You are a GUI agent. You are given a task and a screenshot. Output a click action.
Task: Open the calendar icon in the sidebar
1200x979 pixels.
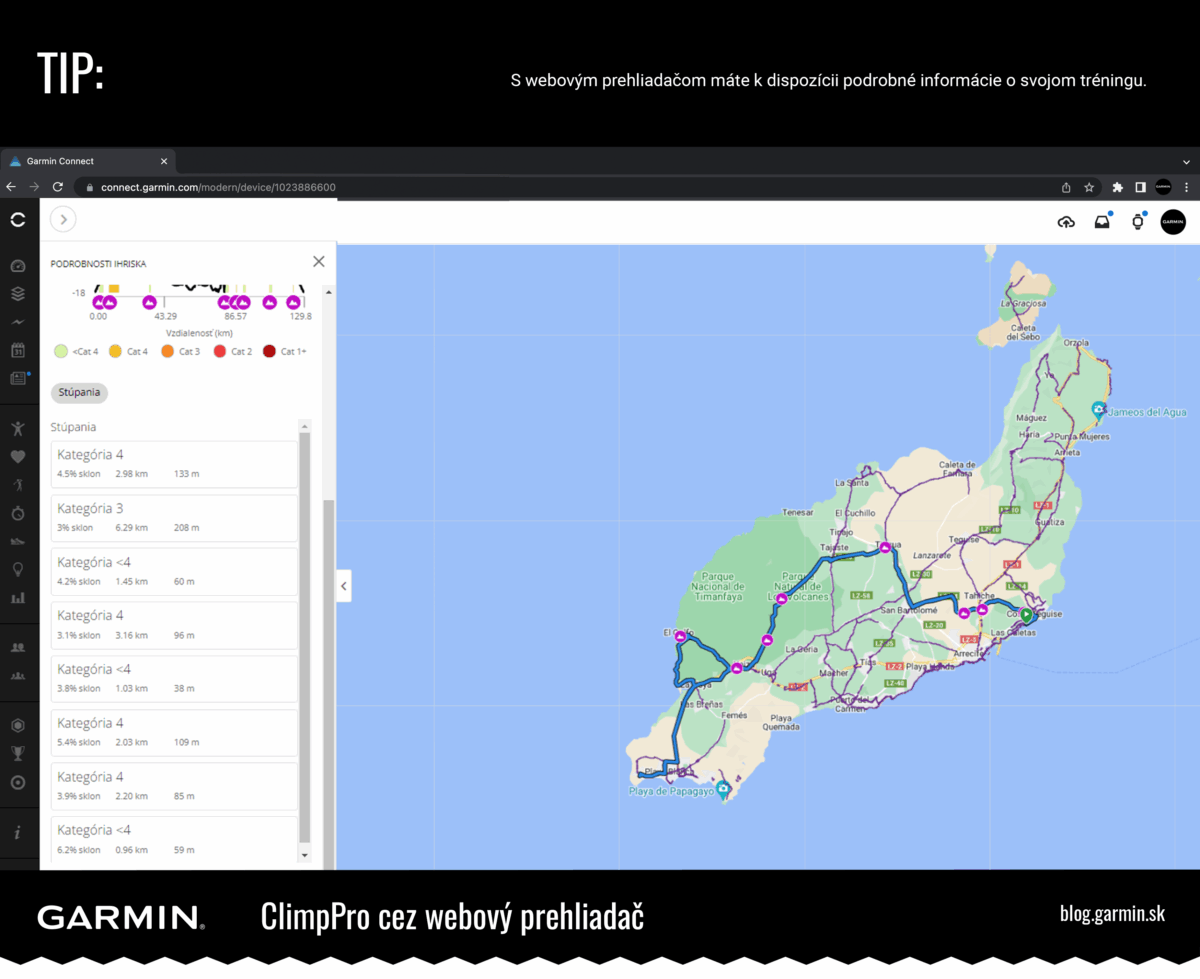click(x=18, y=350)
